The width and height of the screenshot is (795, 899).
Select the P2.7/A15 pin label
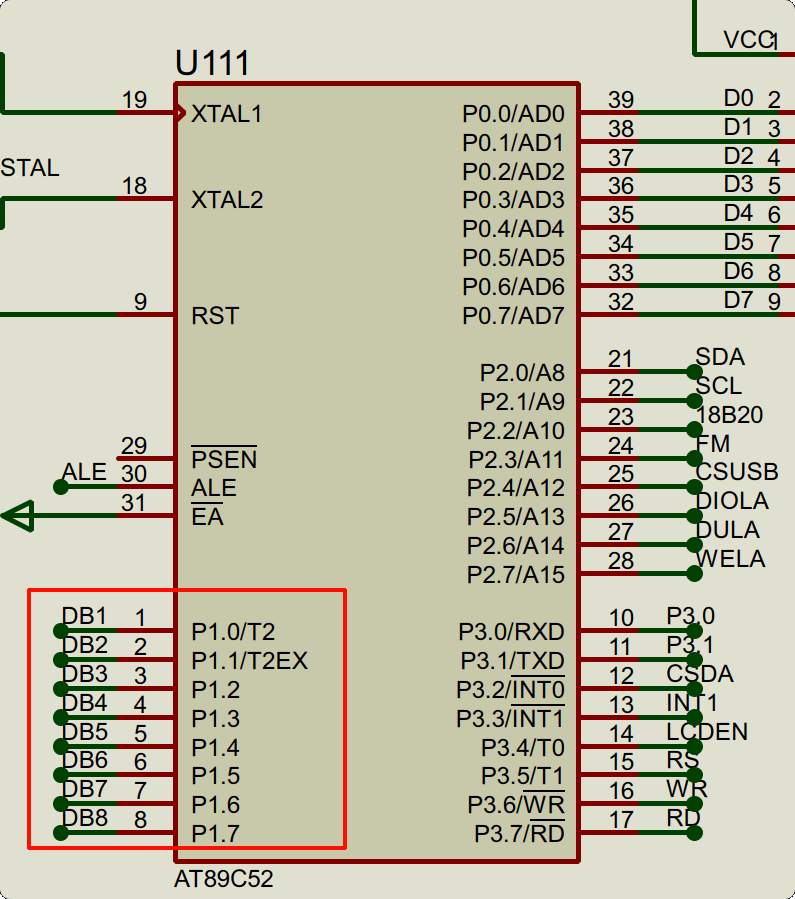515,575
